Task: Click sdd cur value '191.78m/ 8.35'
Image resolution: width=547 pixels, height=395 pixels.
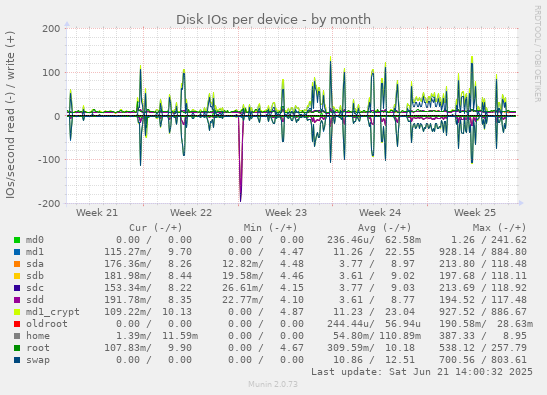Action: 148,300
